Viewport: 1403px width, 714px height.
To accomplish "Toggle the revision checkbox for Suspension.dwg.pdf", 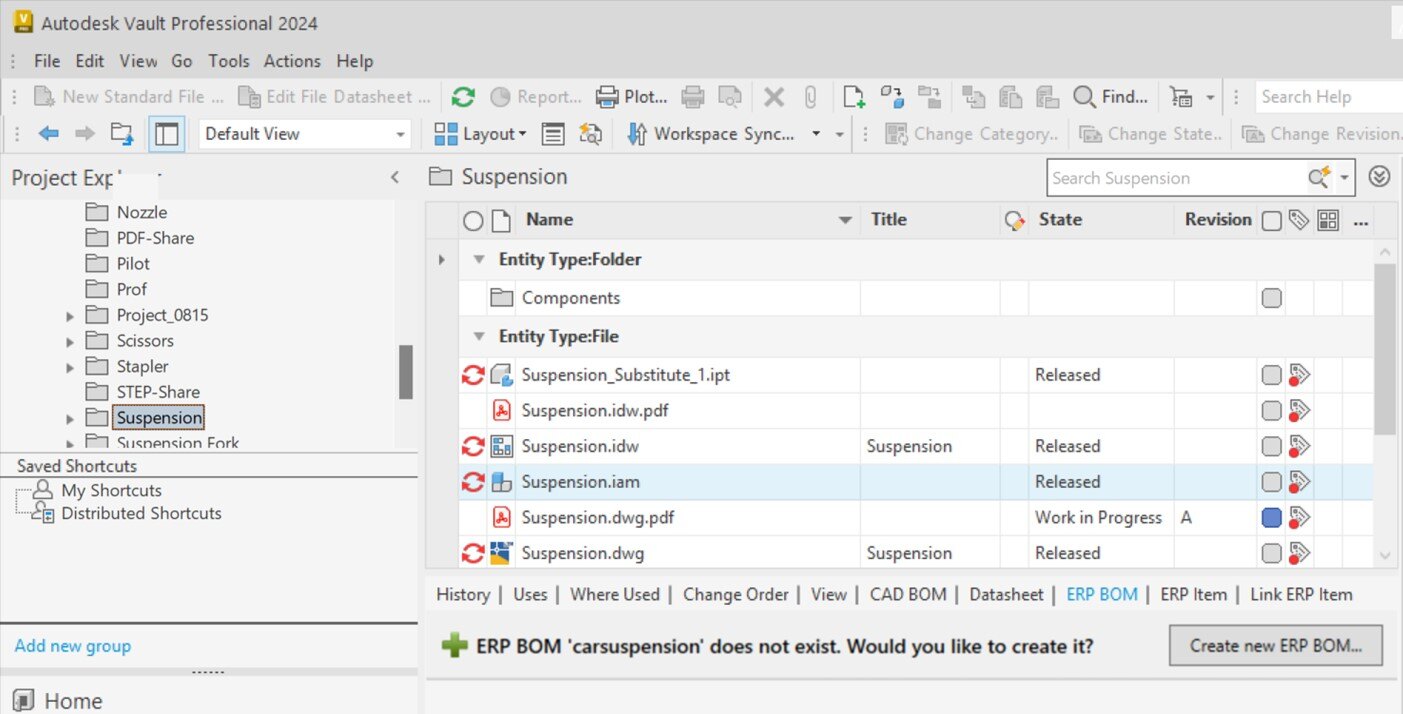I will point(1270,517).
